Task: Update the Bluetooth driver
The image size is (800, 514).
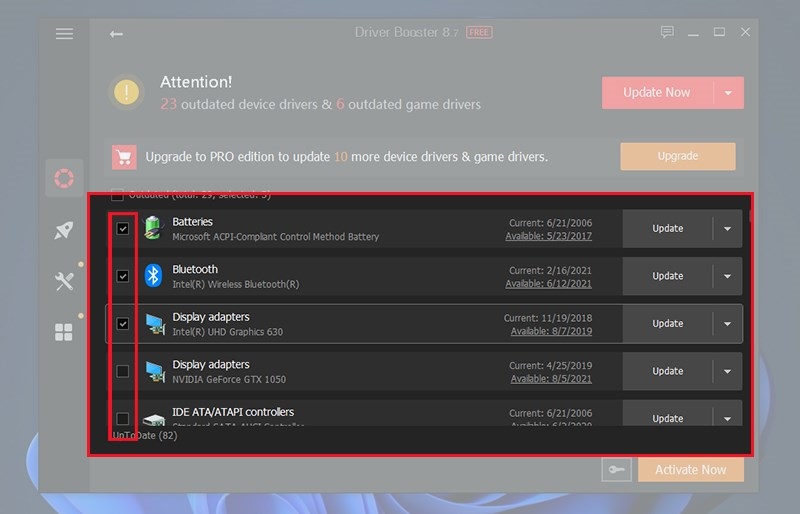Action: [x=667, y=276]
